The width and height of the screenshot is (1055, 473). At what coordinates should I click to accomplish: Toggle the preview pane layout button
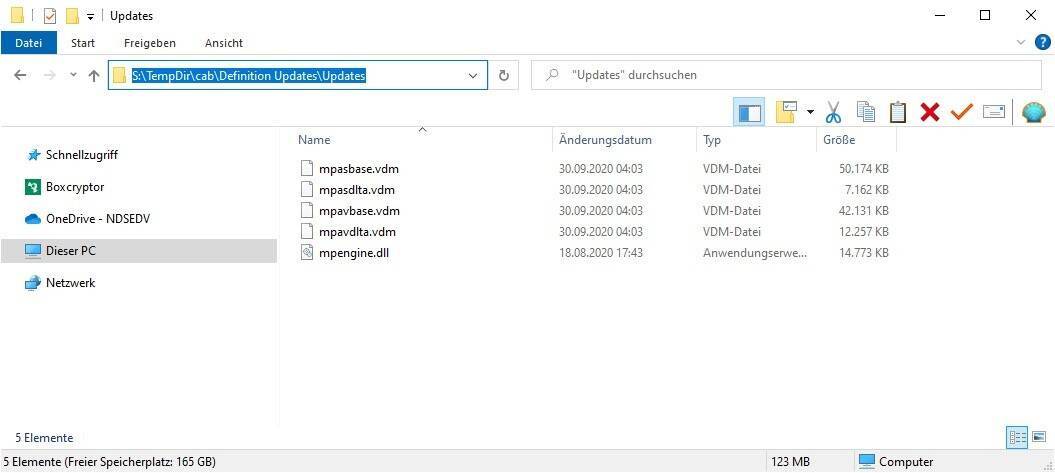tap(748, 112)
